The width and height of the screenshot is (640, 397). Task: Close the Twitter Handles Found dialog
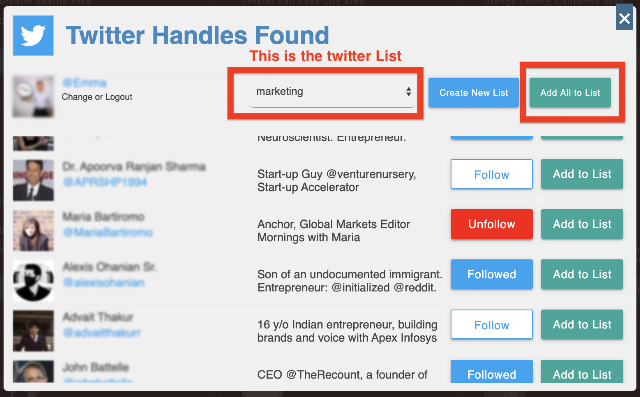624,18
